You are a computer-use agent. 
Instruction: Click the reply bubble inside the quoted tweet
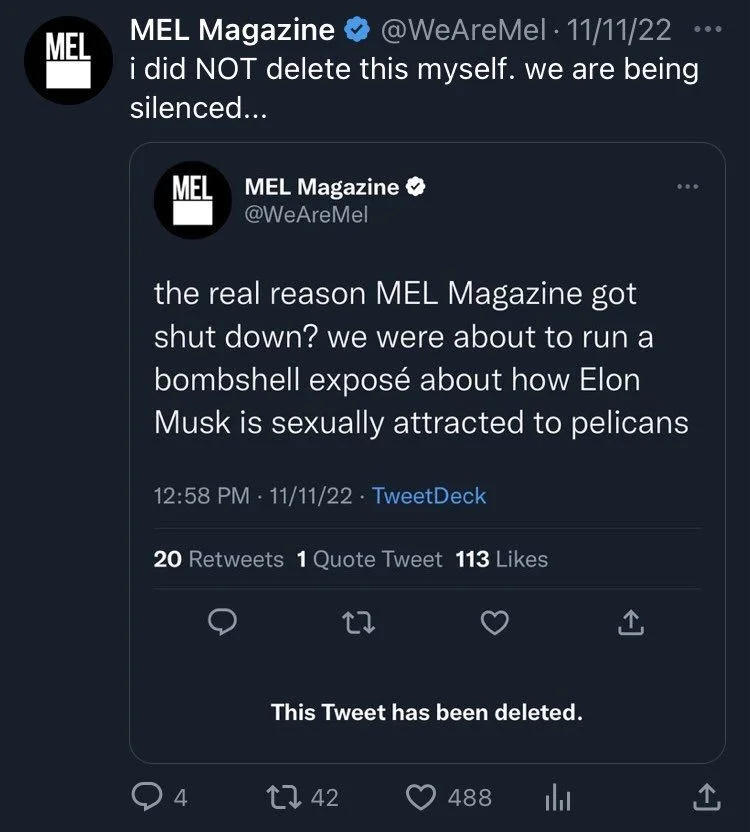[x=223, y=621]
